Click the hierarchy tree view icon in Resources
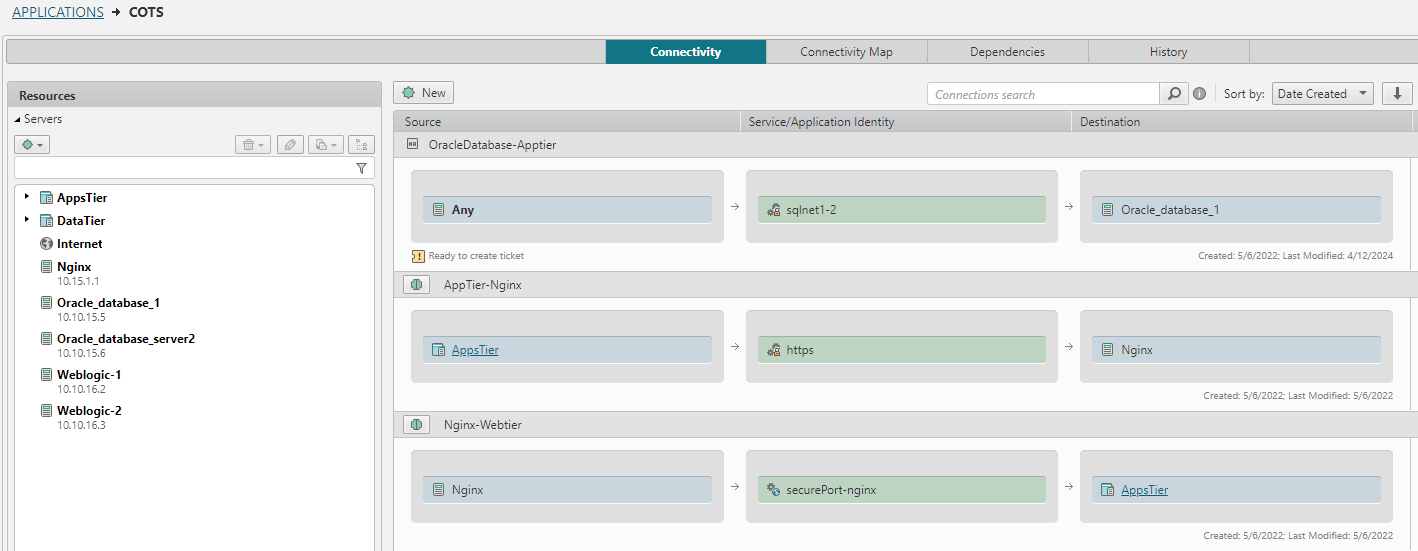 361,145
